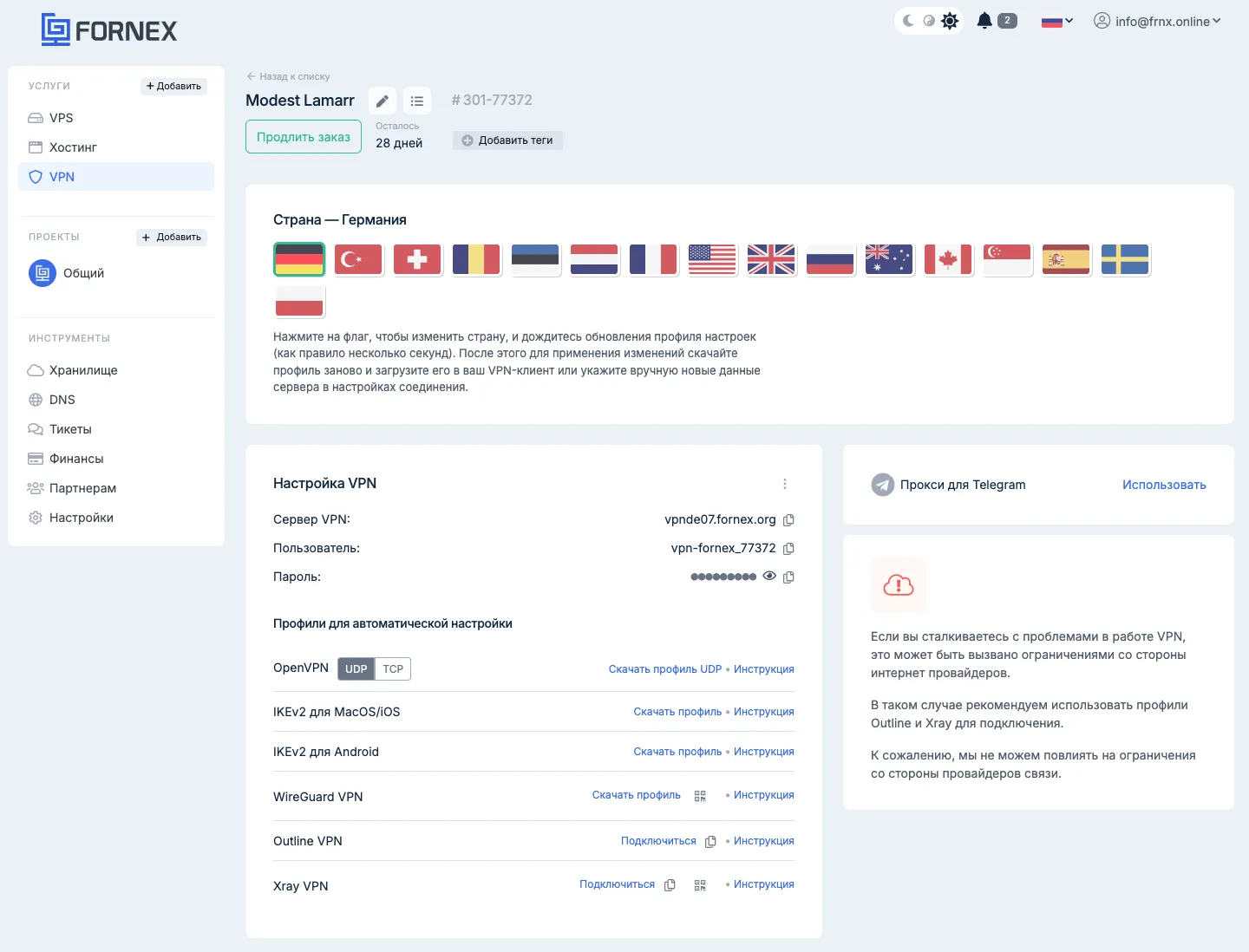Copy Xray VPN connection link

[x=670, y=885]
